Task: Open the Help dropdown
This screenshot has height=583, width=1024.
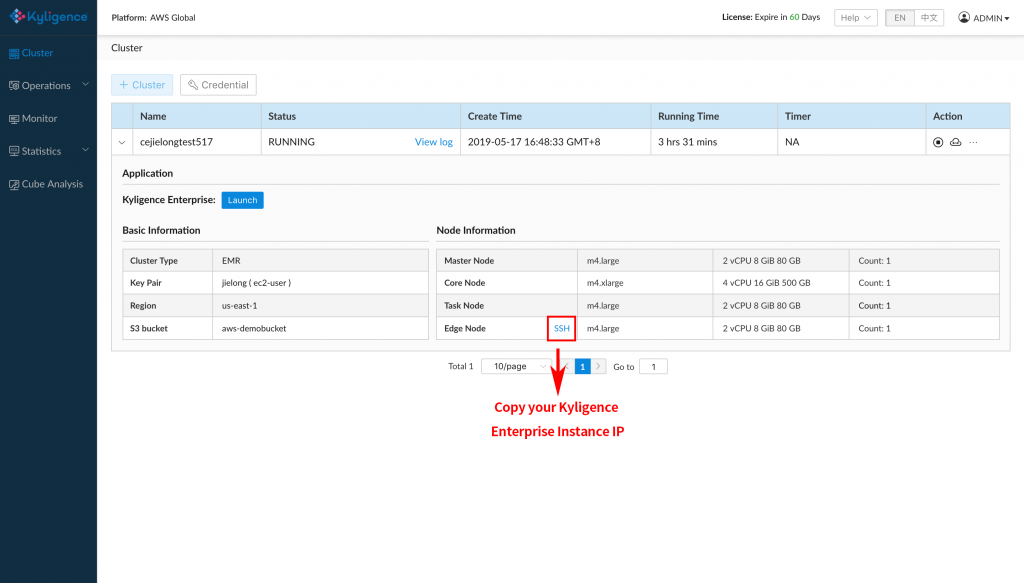Action: coord(855,18)
